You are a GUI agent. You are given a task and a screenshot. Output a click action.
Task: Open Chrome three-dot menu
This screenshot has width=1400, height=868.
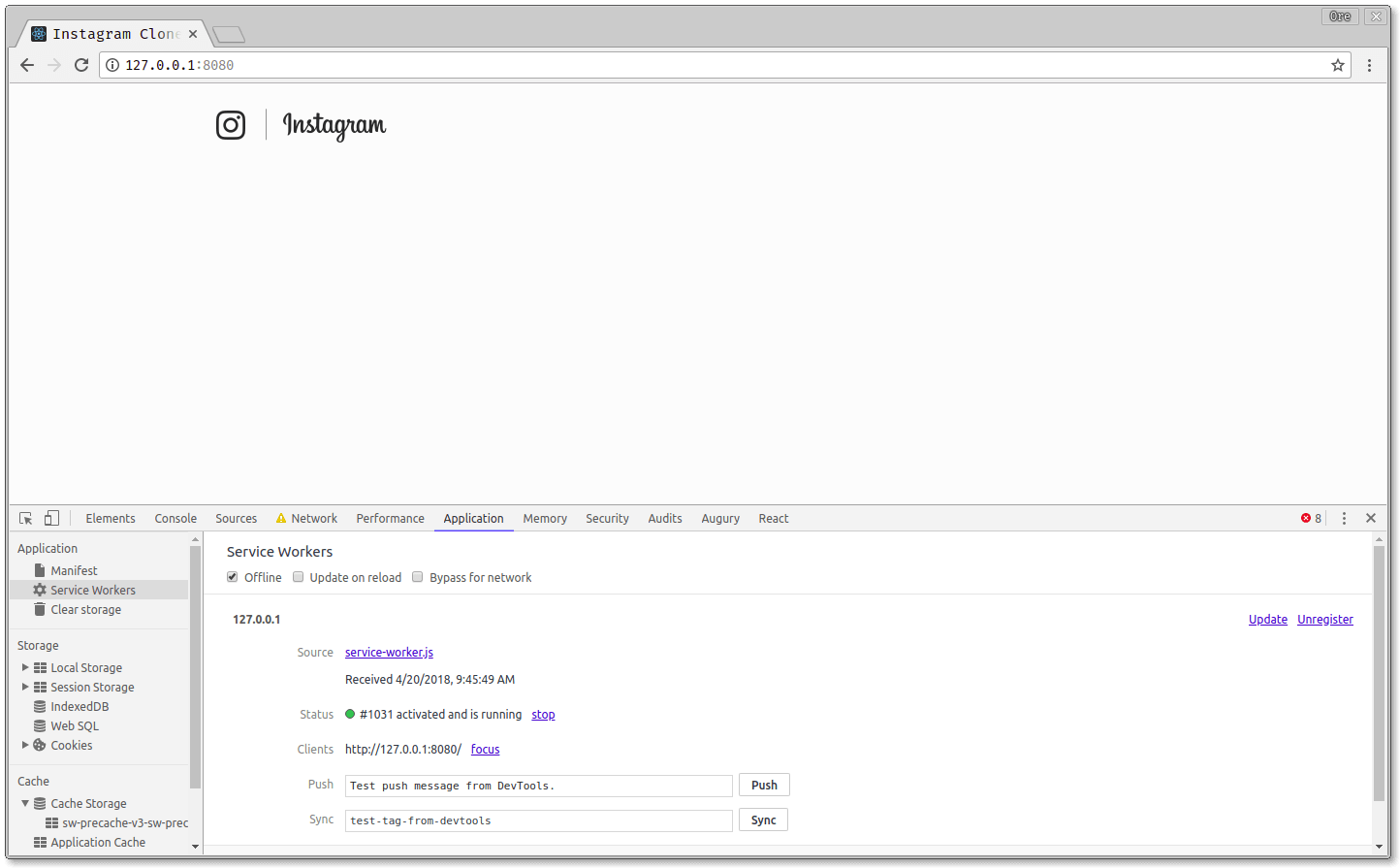1369,65
